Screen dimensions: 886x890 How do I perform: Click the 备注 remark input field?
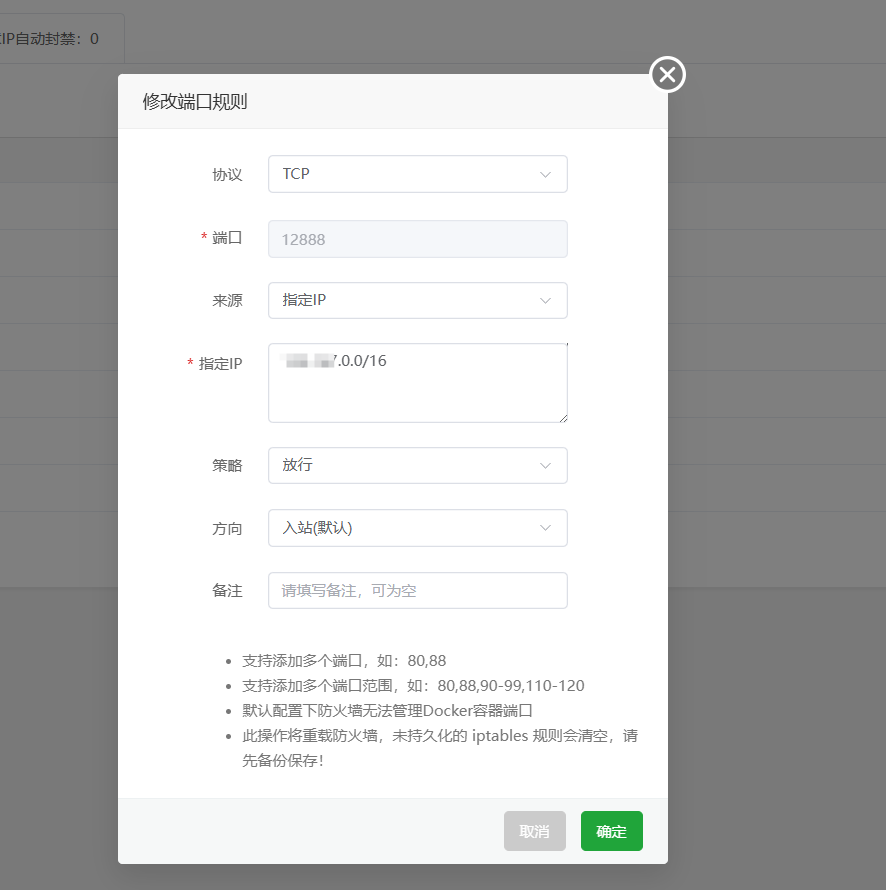pyautogui.click(x=418, y=590)
